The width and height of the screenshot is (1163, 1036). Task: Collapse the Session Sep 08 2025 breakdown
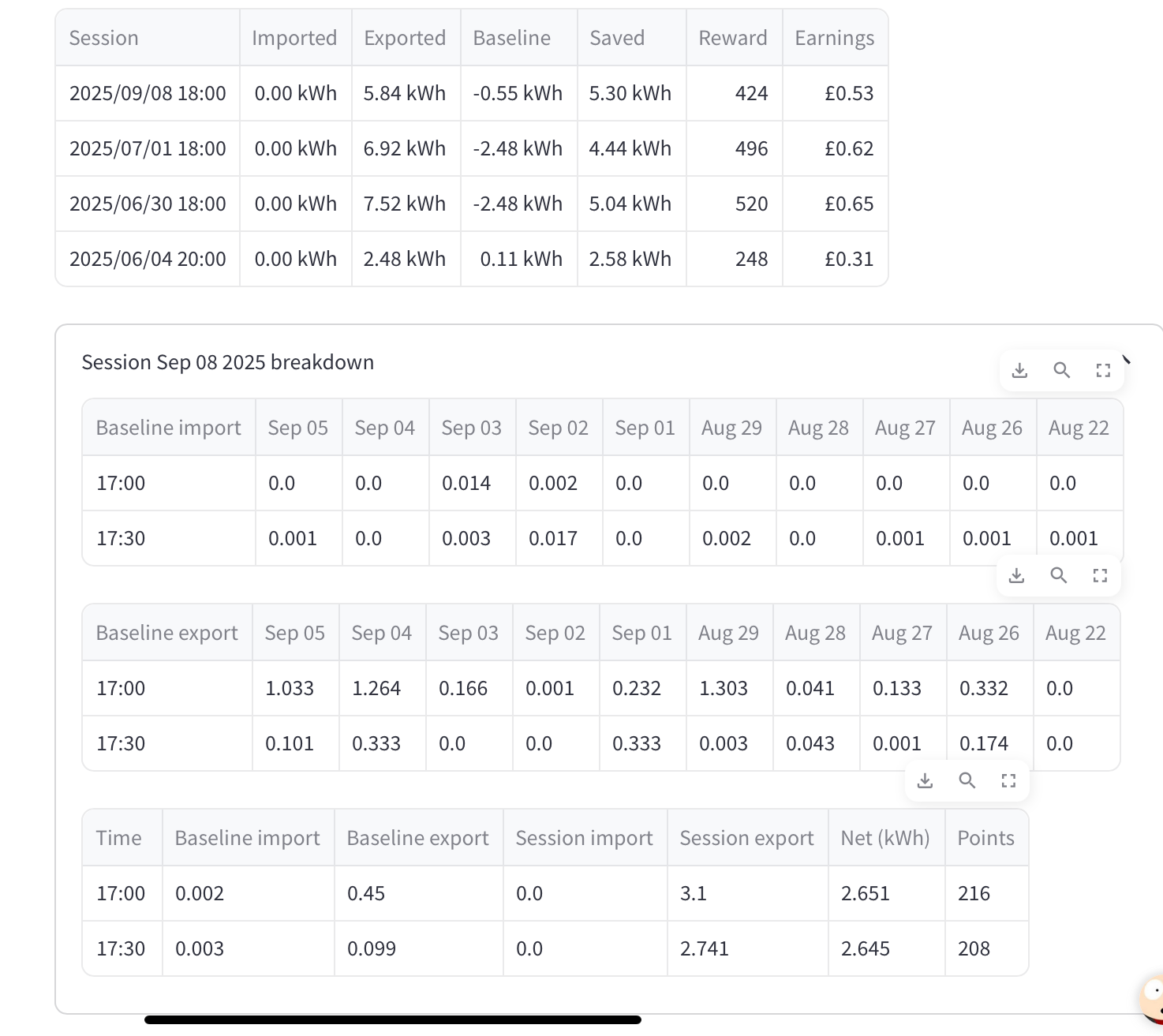[x=1127, y=360]
